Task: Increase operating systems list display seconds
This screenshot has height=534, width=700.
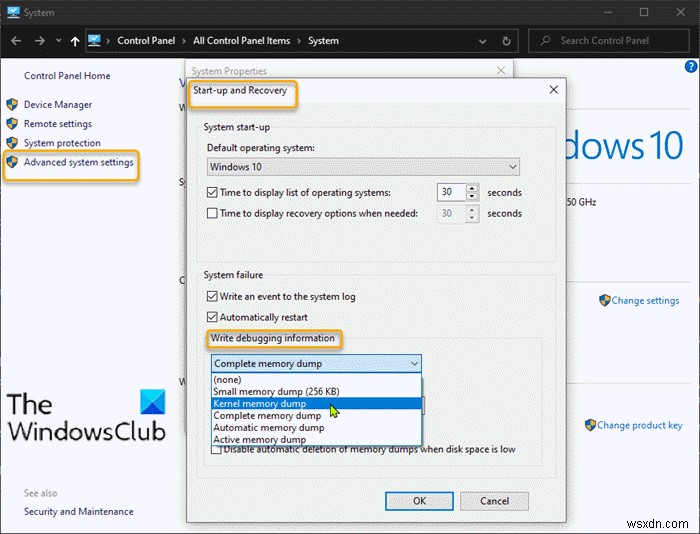Action: (472, 188)
